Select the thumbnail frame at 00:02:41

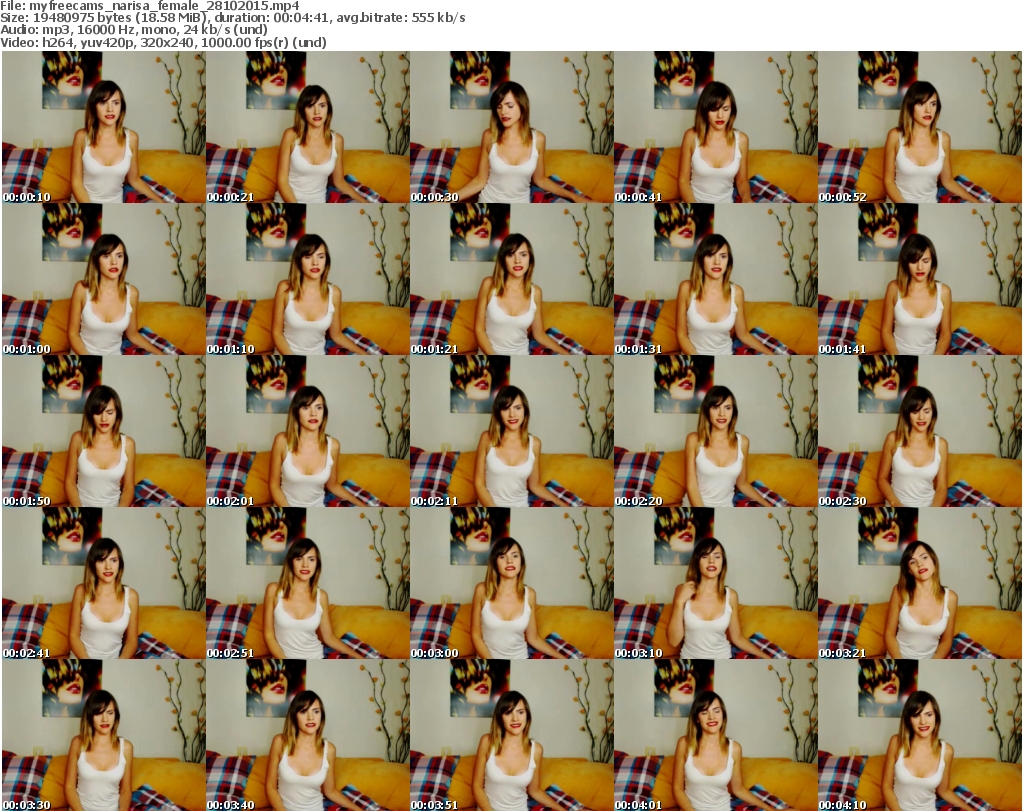(104, 583)
